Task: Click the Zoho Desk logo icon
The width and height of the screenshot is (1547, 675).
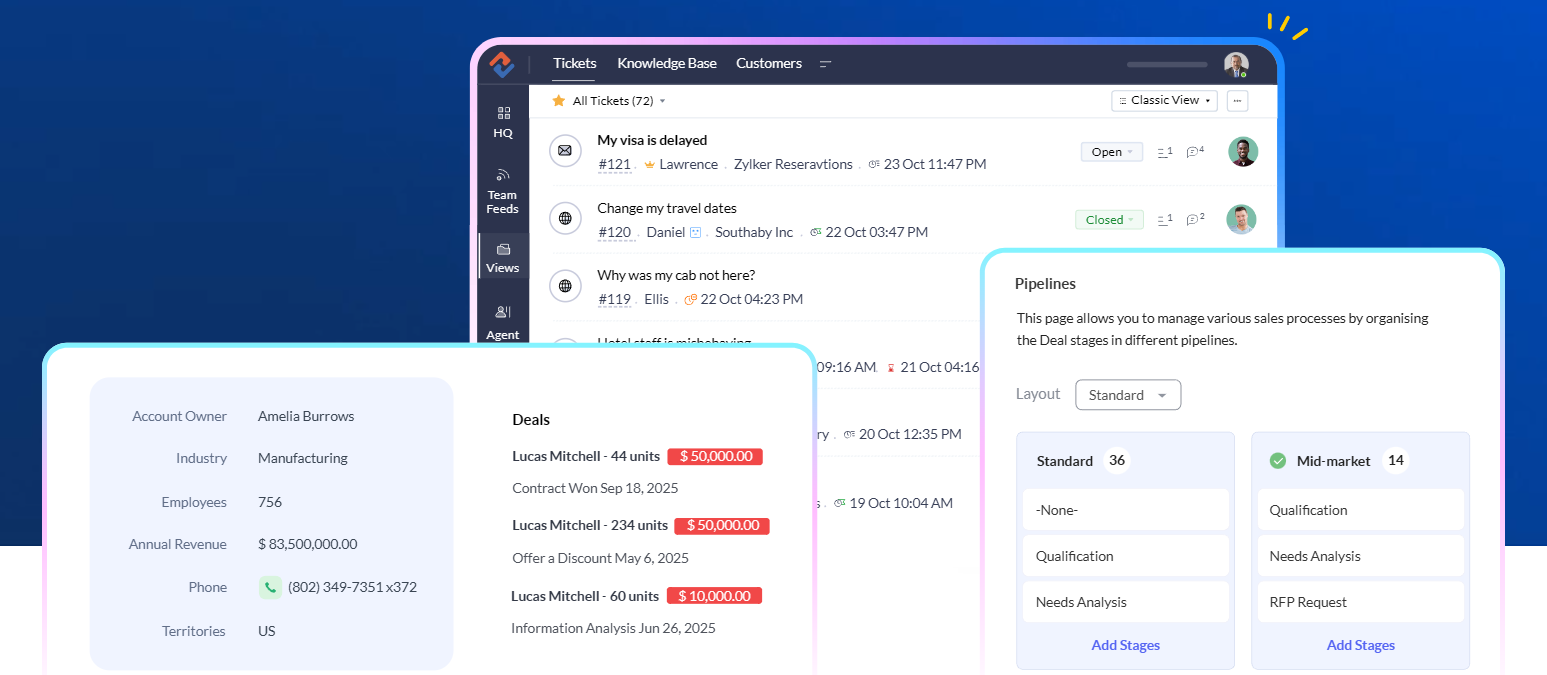Action: [502, 64]
